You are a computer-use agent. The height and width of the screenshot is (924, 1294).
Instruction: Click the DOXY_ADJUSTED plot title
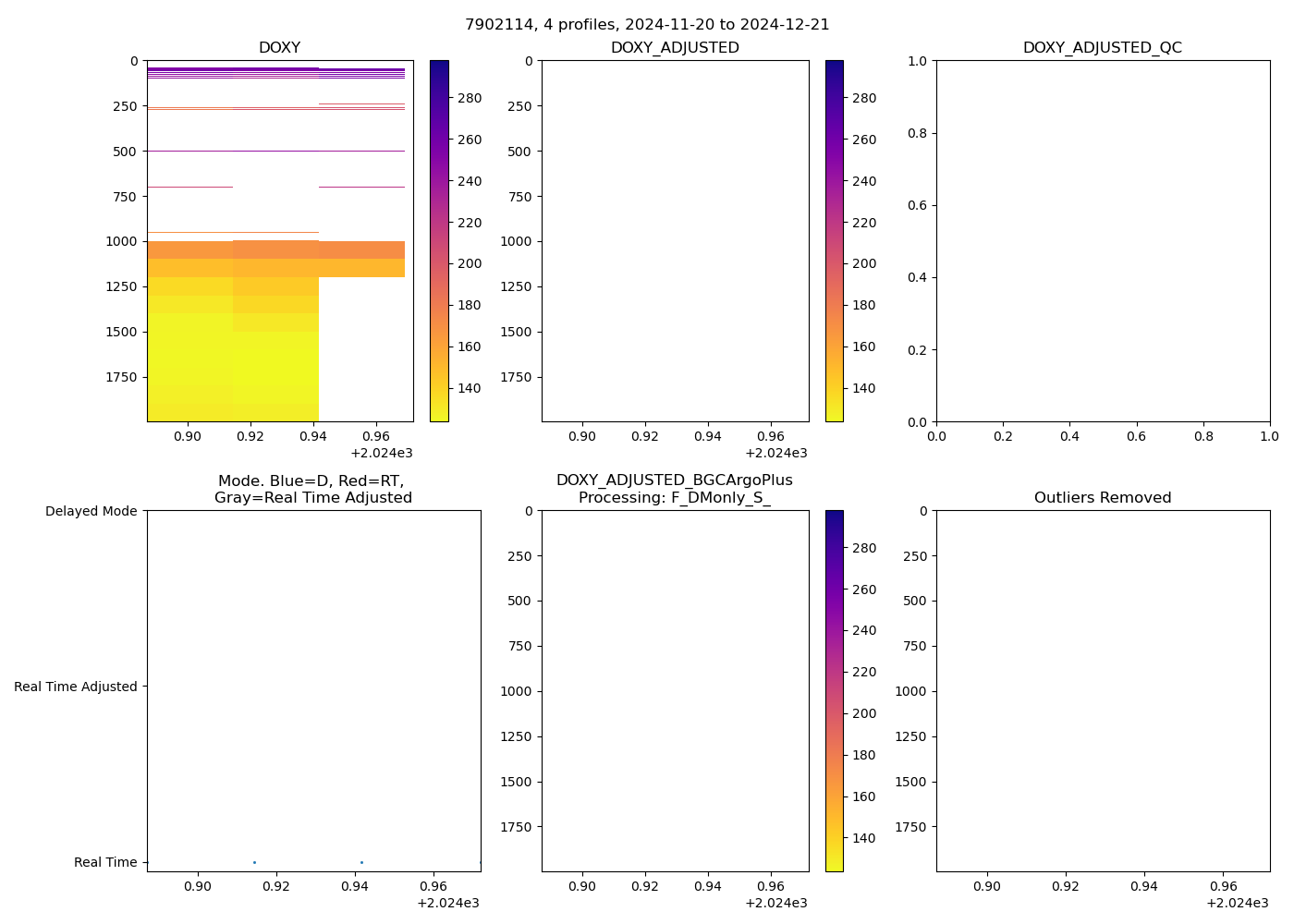[674, 48]
